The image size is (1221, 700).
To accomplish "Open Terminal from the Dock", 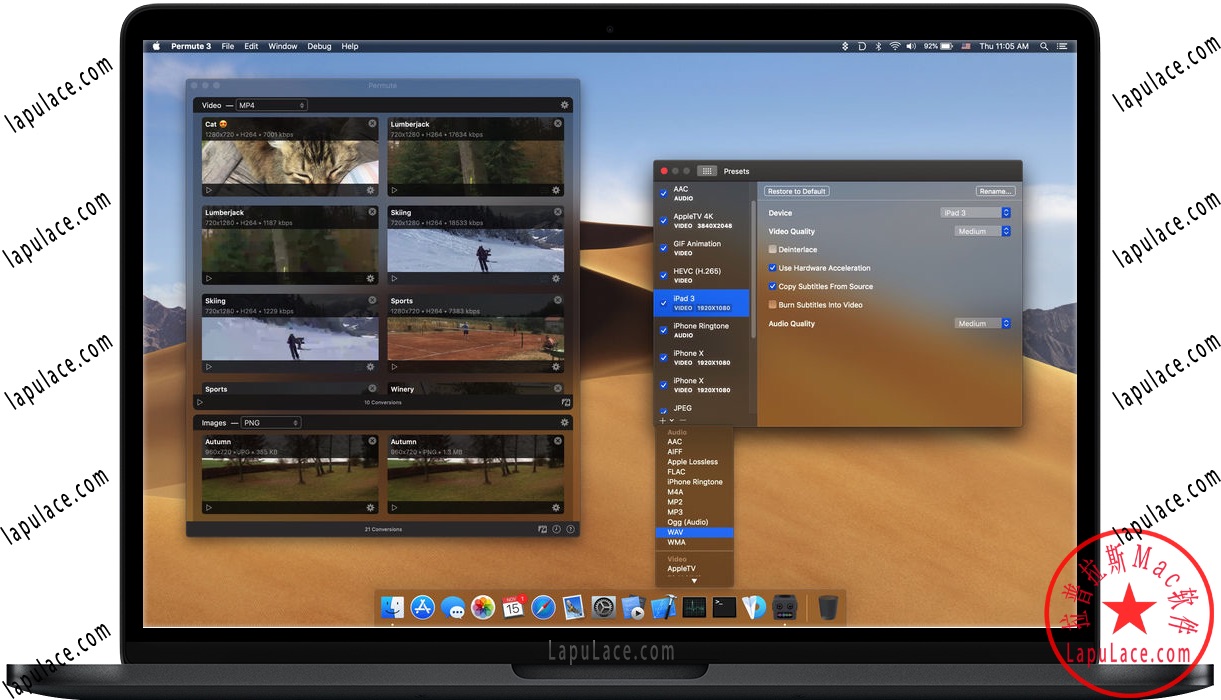I will 725,607.
